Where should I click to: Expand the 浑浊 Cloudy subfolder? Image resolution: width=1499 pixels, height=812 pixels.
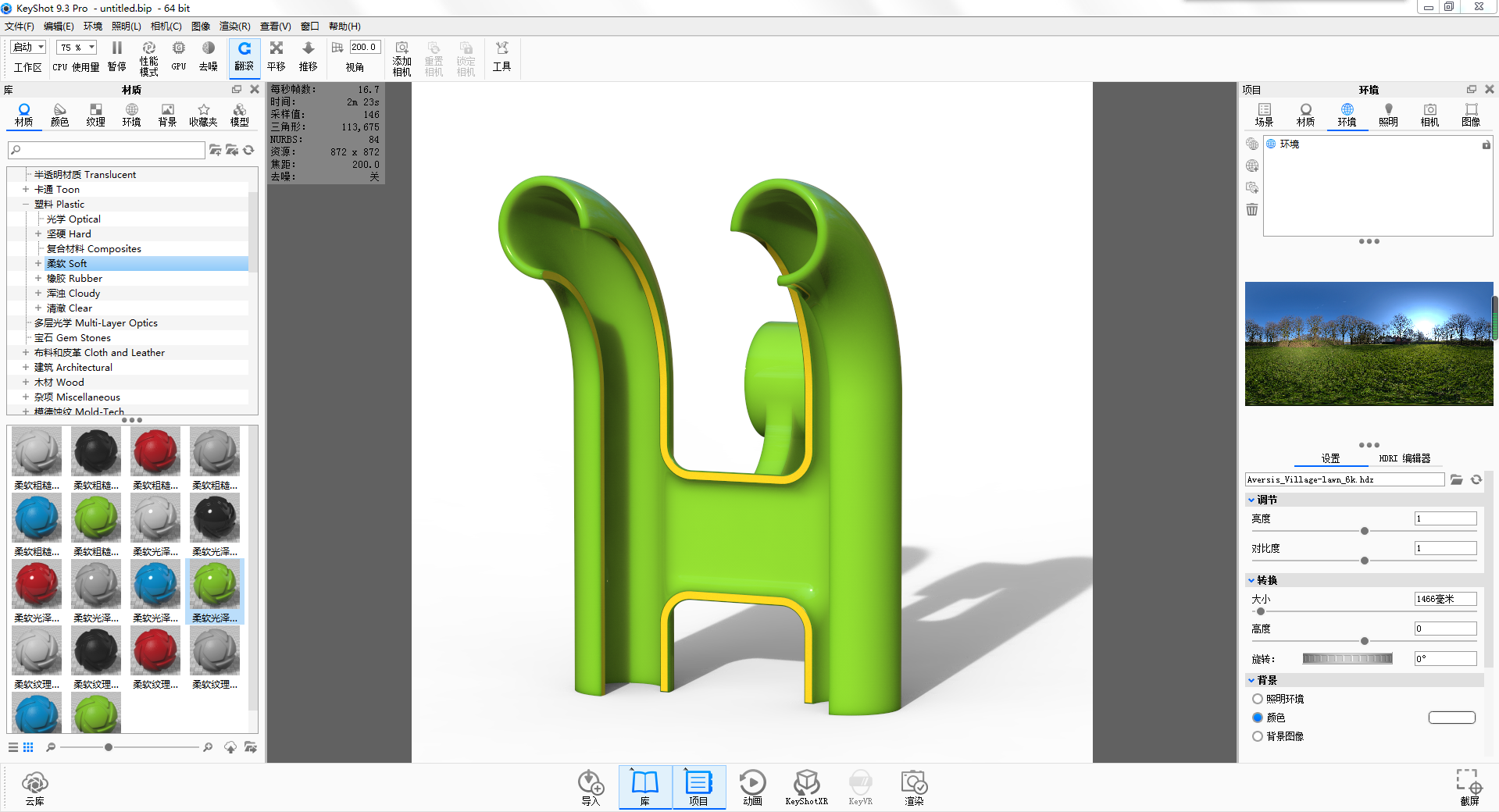tap(38, 294)
